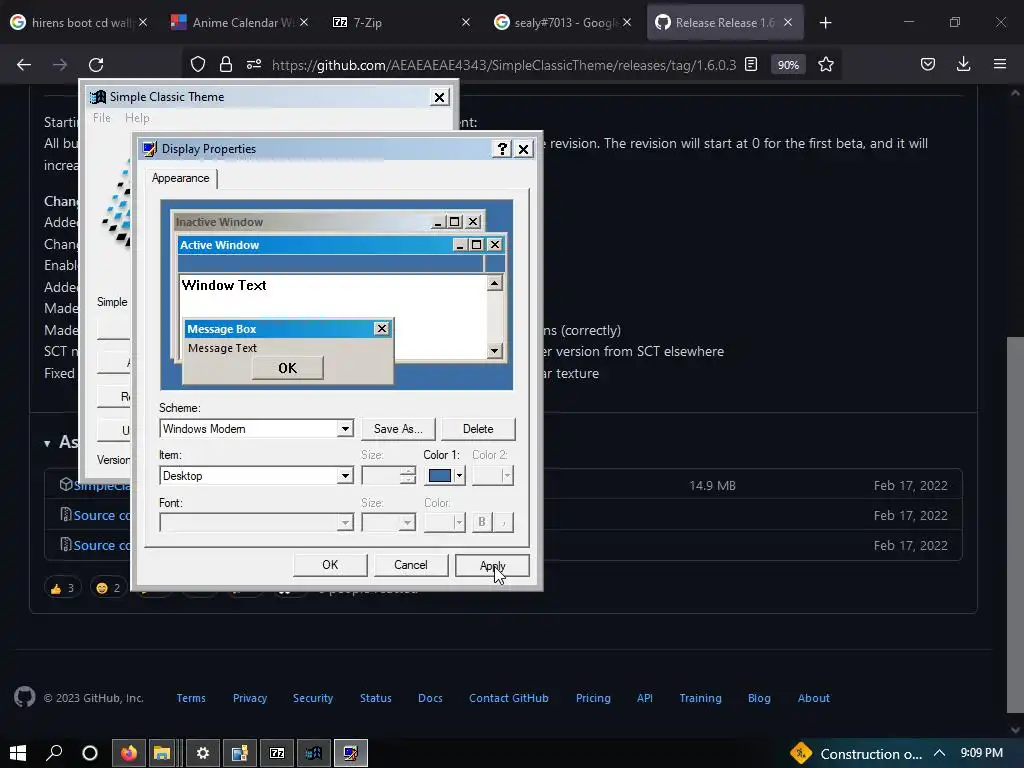The image size is (1024, 768).
Task: Bookmark this page with the star
Action: tap(825, 64)
